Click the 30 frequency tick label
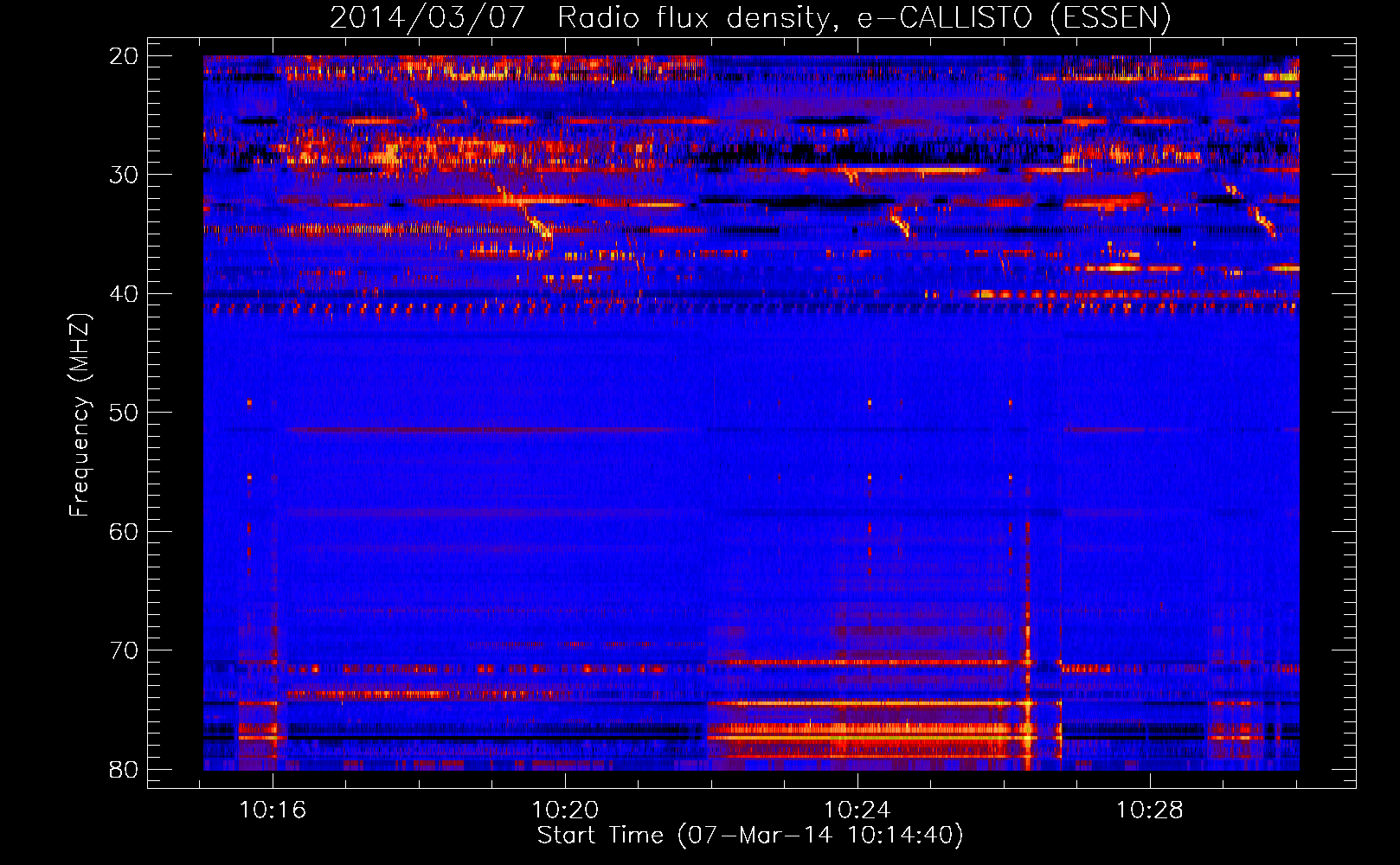The image size is (1400, 865). 124,175
